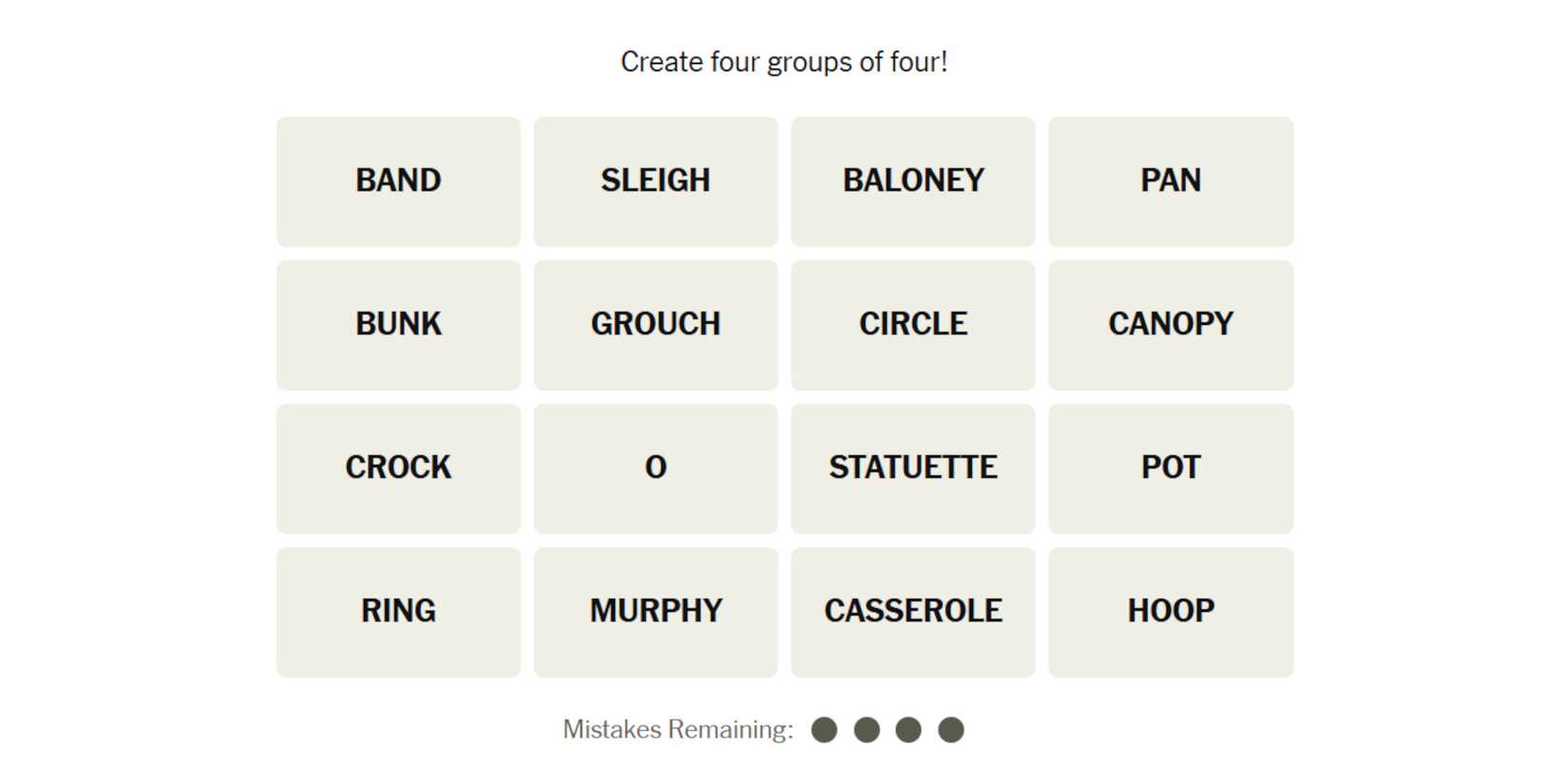Click the "Create four groups of four!" heading
This screenshot has height=784, width=1568.
point(784,62)
